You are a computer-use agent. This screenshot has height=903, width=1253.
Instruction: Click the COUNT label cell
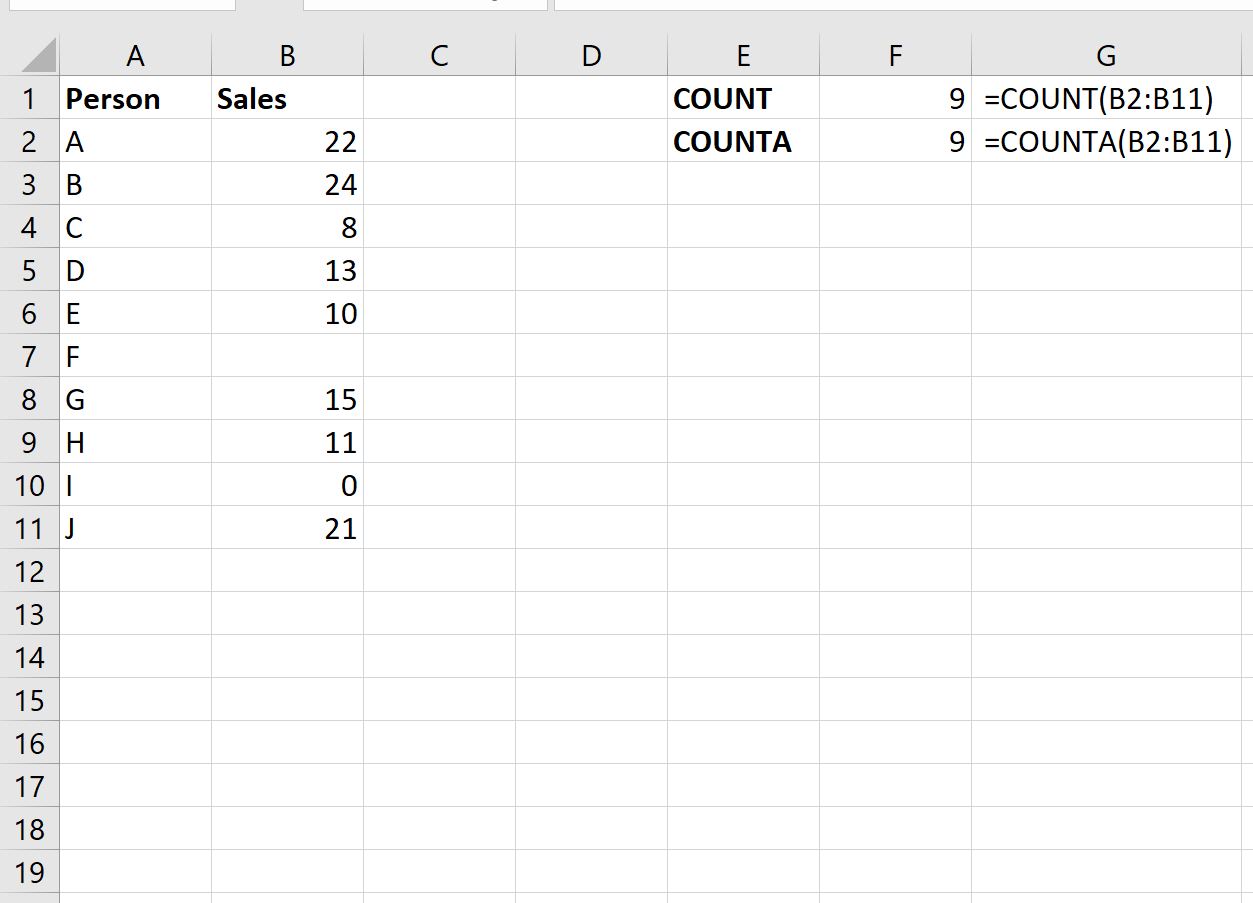743,99
